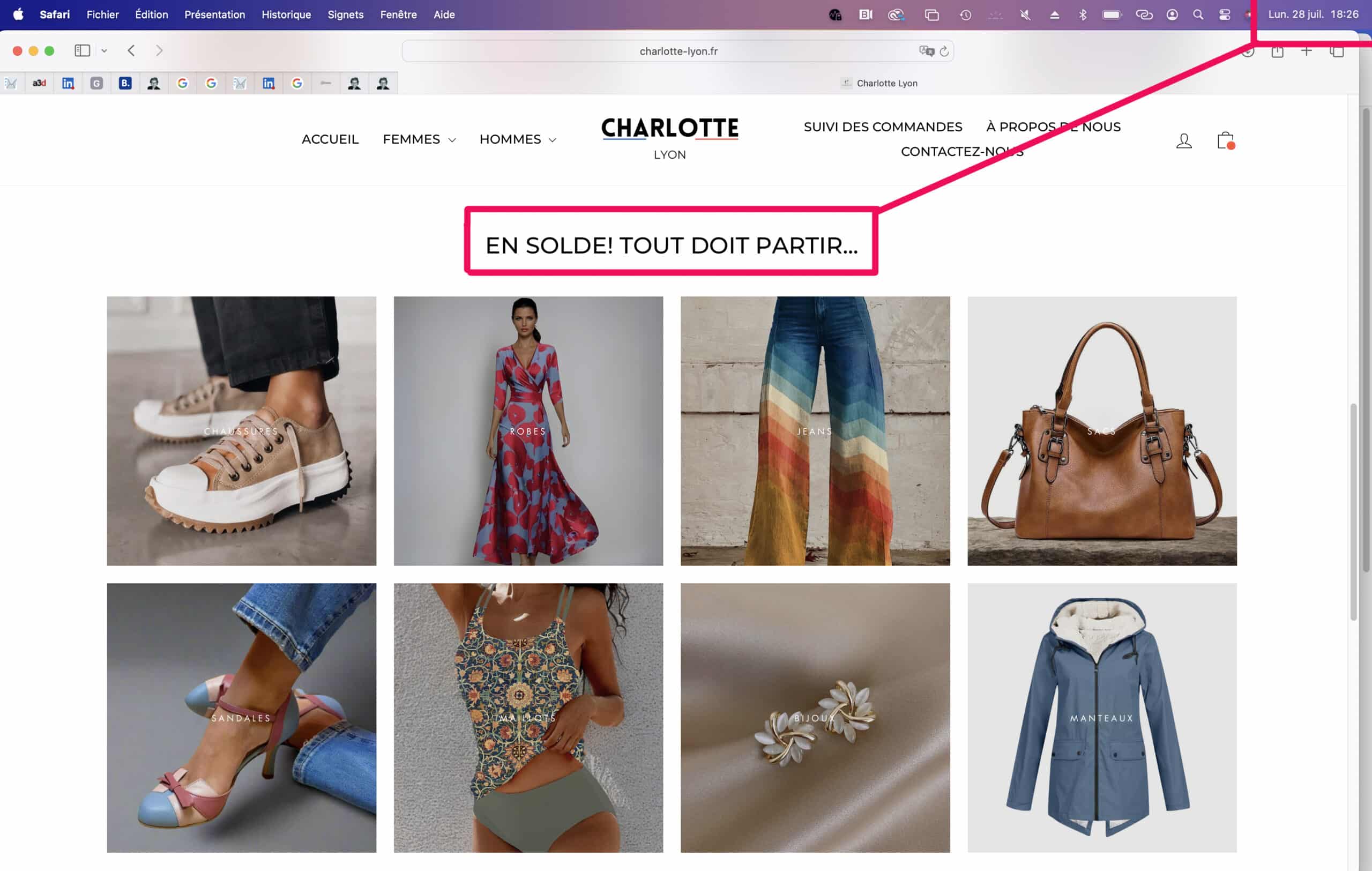Open the blue B. pinned tab
Screen dimensions: 1372x871
pos(125,83)
